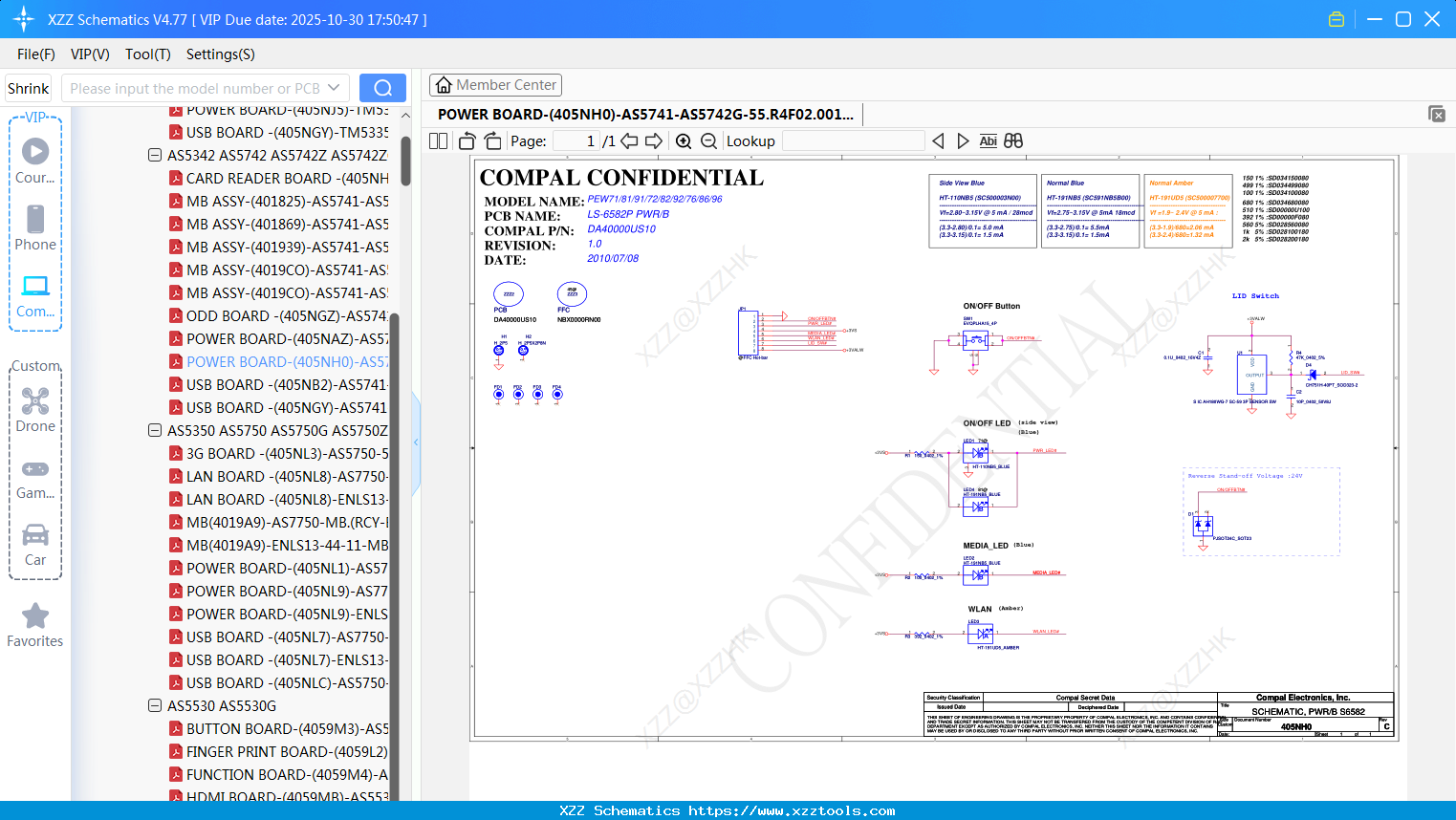Collapse the AS5350 AS5750 tree group
Image resolution: width=1456 pixels, height=820 pixels.
tap(154, 430)
